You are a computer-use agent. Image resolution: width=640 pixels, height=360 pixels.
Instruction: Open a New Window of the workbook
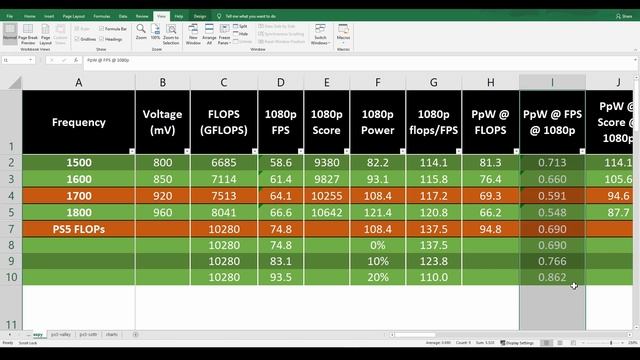193,34
